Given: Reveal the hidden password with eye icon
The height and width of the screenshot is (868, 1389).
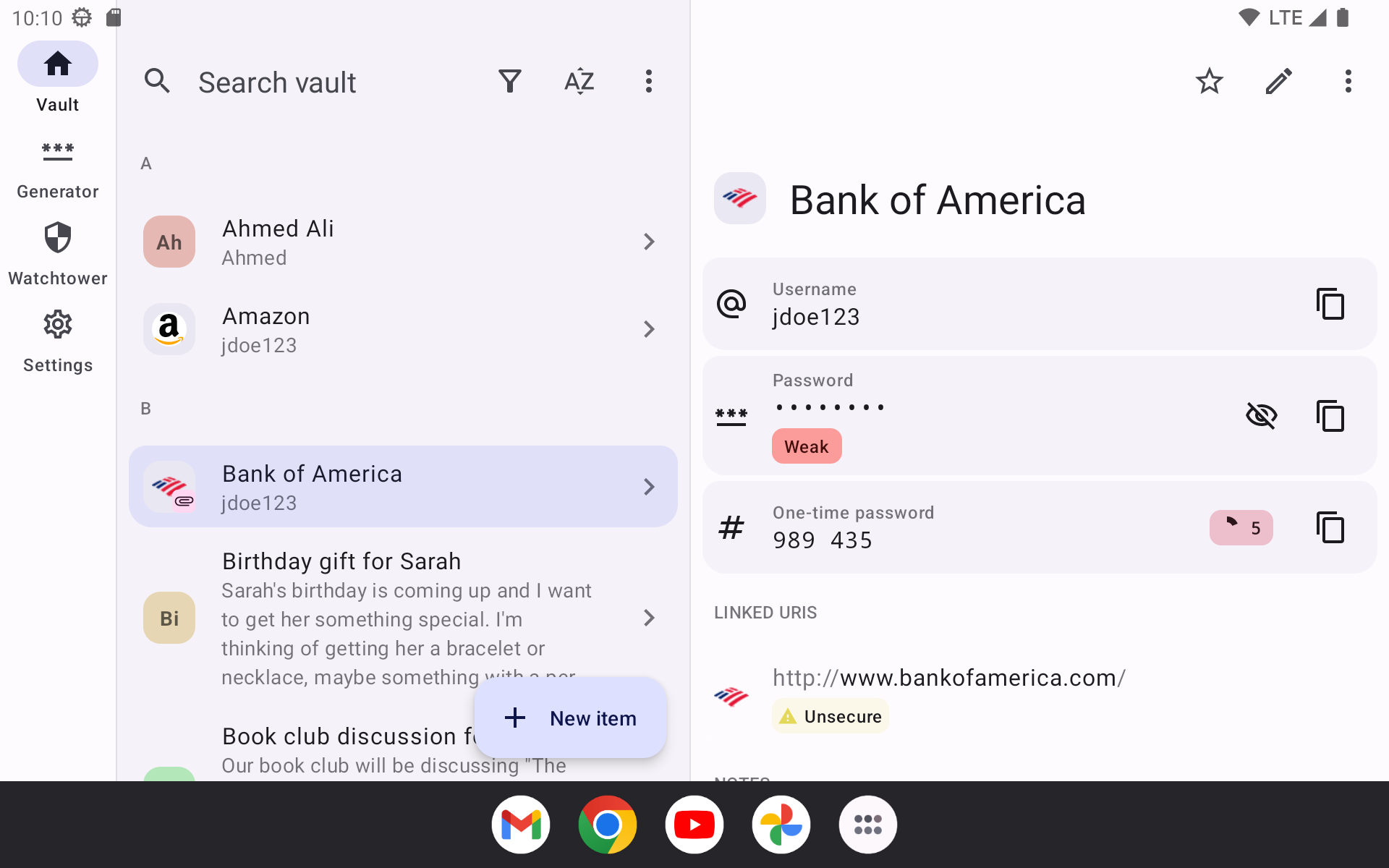Looking at the screenshot, I should 1261,416.
